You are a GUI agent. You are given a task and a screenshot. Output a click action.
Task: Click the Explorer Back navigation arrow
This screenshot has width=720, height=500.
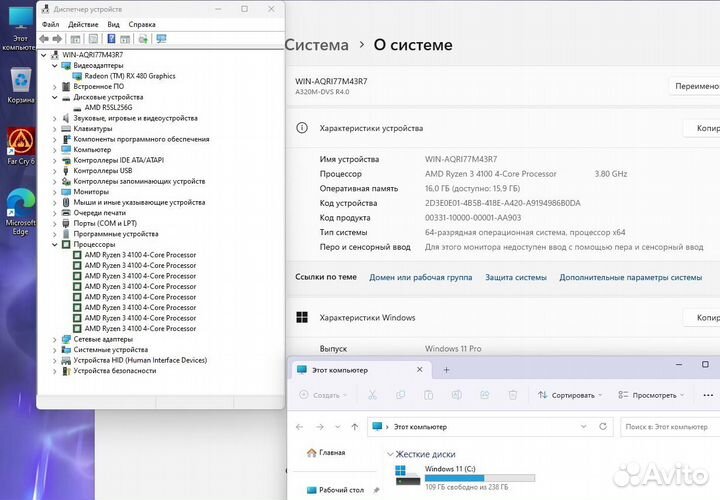(x=299, y=427)
